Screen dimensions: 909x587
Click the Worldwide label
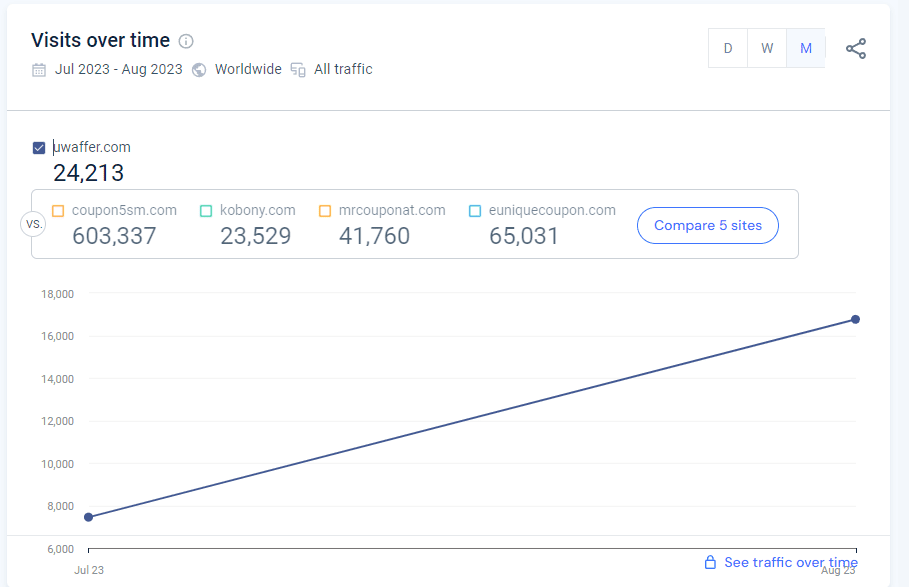pyautogui.click(x=248, y=70)
